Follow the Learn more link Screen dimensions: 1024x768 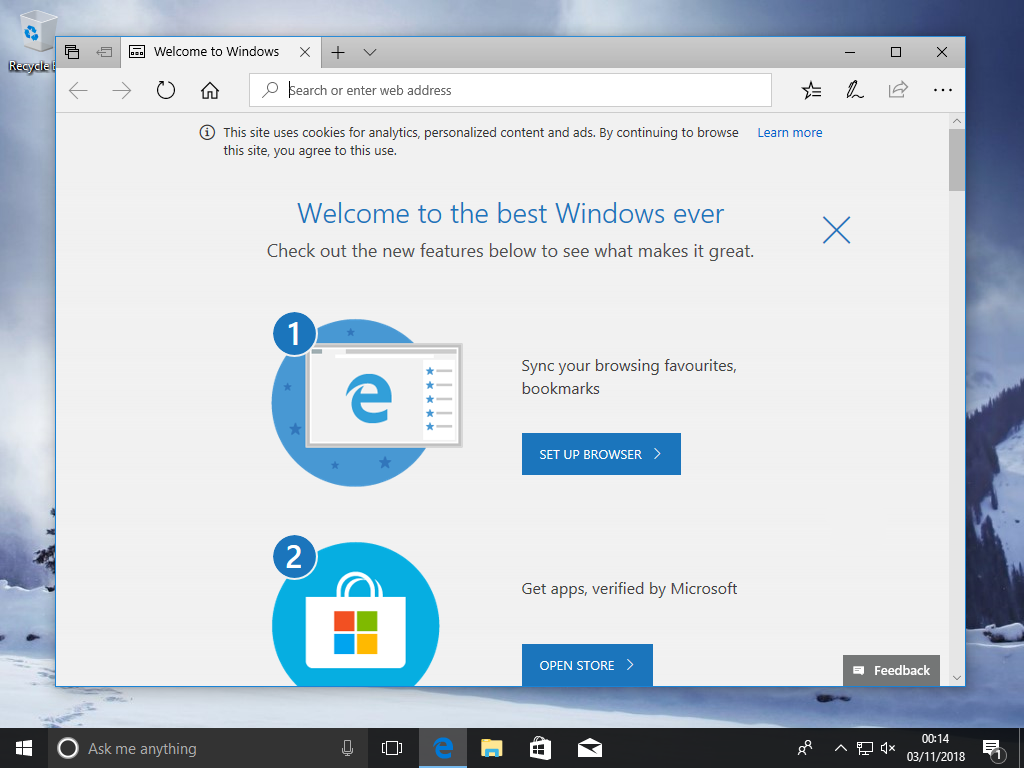pyautogui.click(x=790, y=133)
